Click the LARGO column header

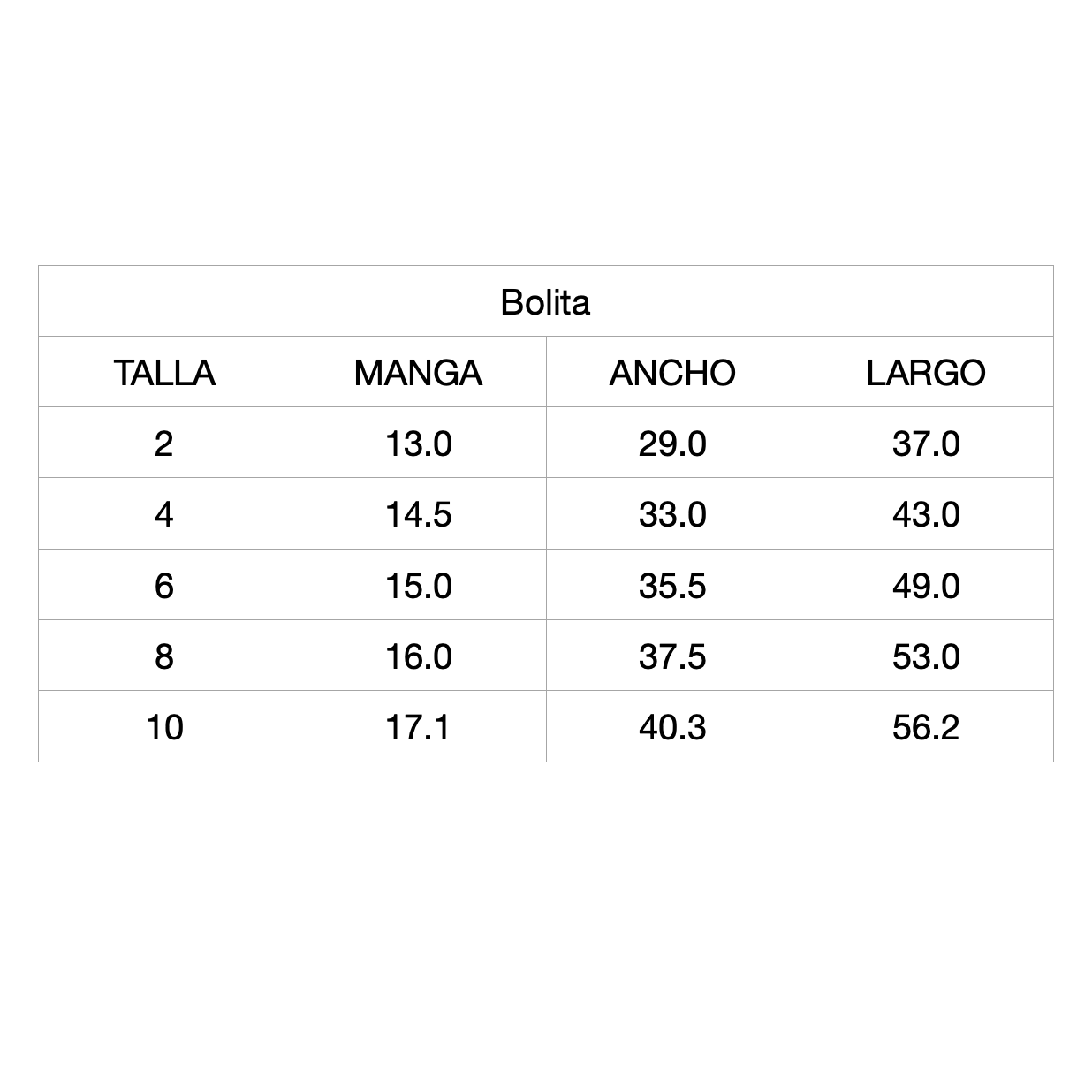click(926, 373)
